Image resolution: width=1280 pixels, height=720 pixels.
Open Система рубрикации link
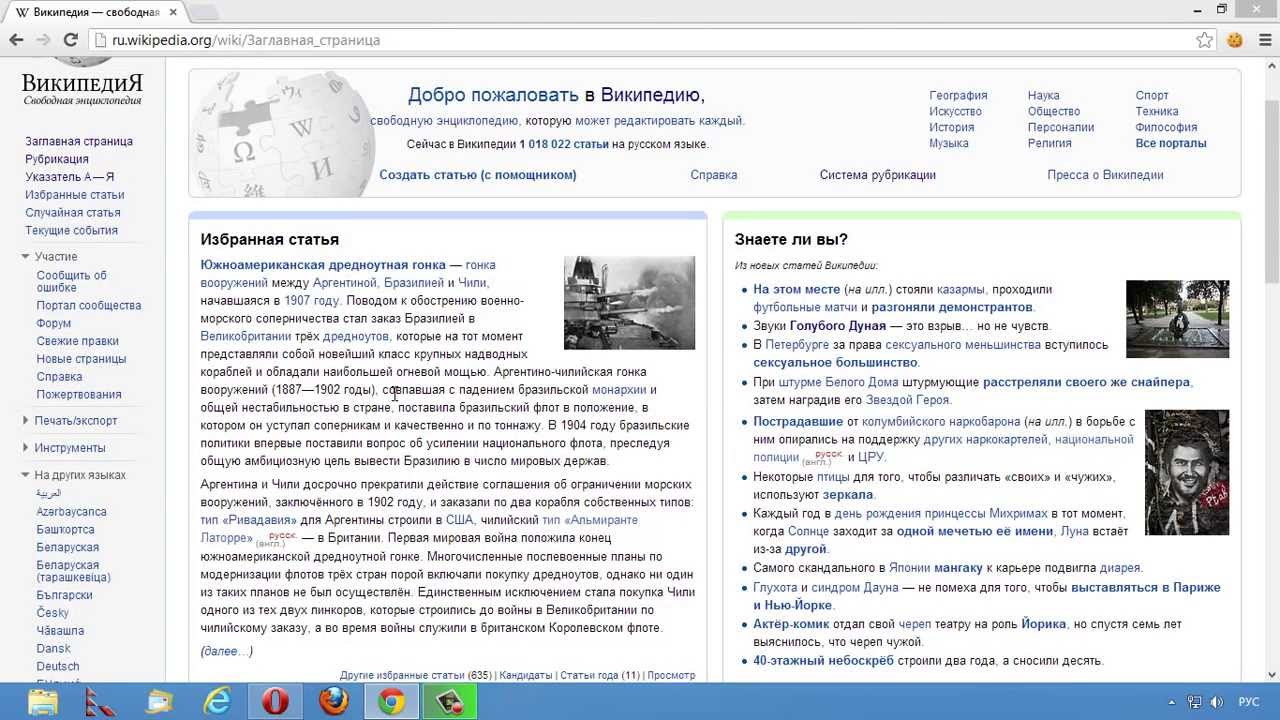click(x=878, y=175)
